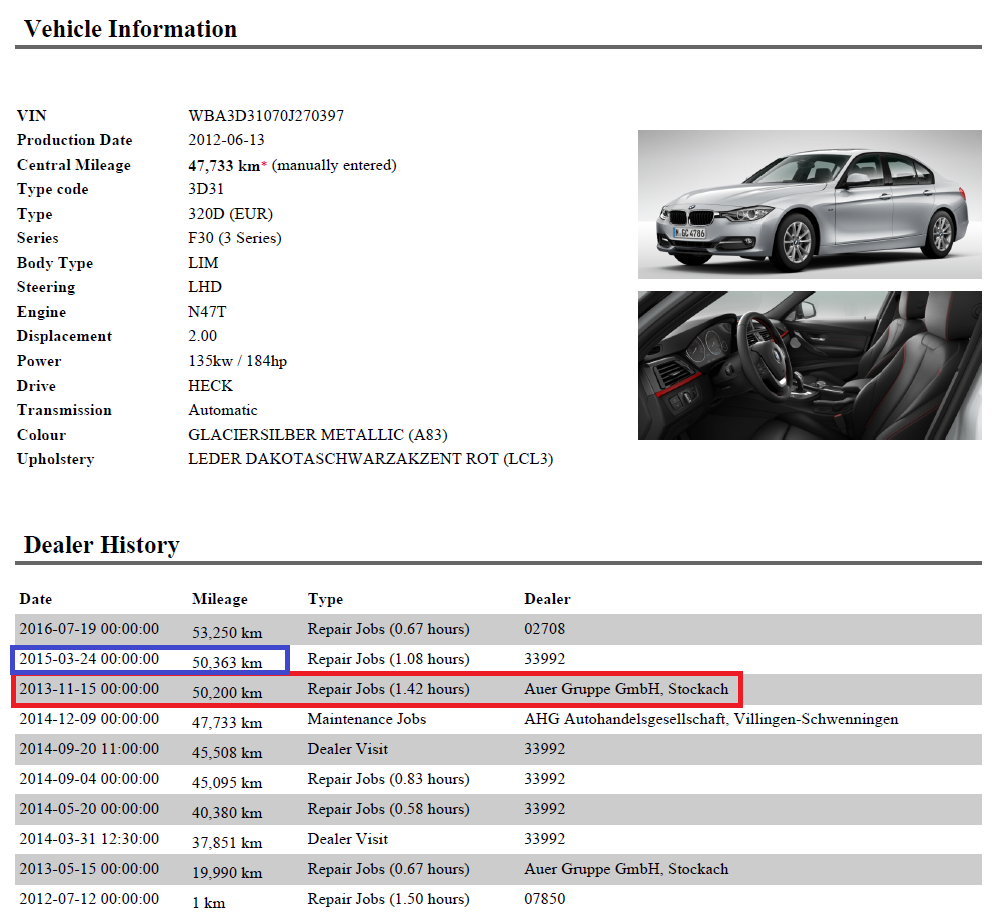Click the mileage 50,200 km
Image resolution: width=997 pixels, height=922 pixels.
tap(227, 692)
